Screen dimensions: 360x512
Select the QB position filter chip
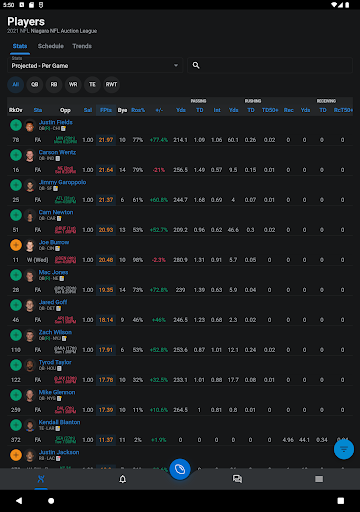pos(35,85)
